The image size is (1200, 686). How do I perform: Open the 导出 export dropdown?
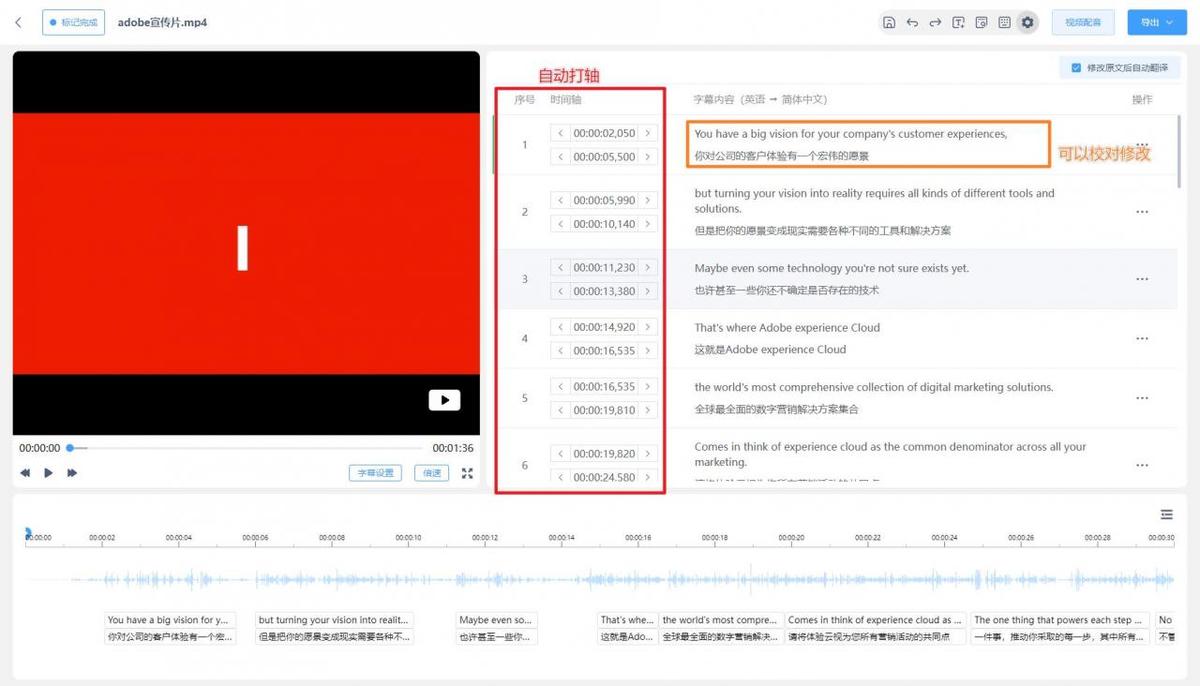click(1156, 22)
